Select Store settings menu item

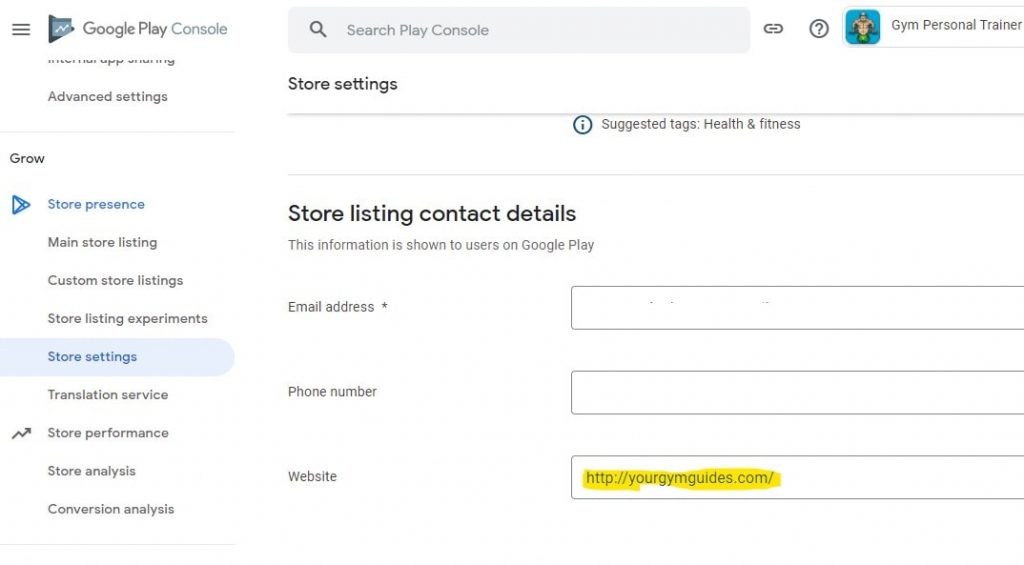(x=117, y=357)
